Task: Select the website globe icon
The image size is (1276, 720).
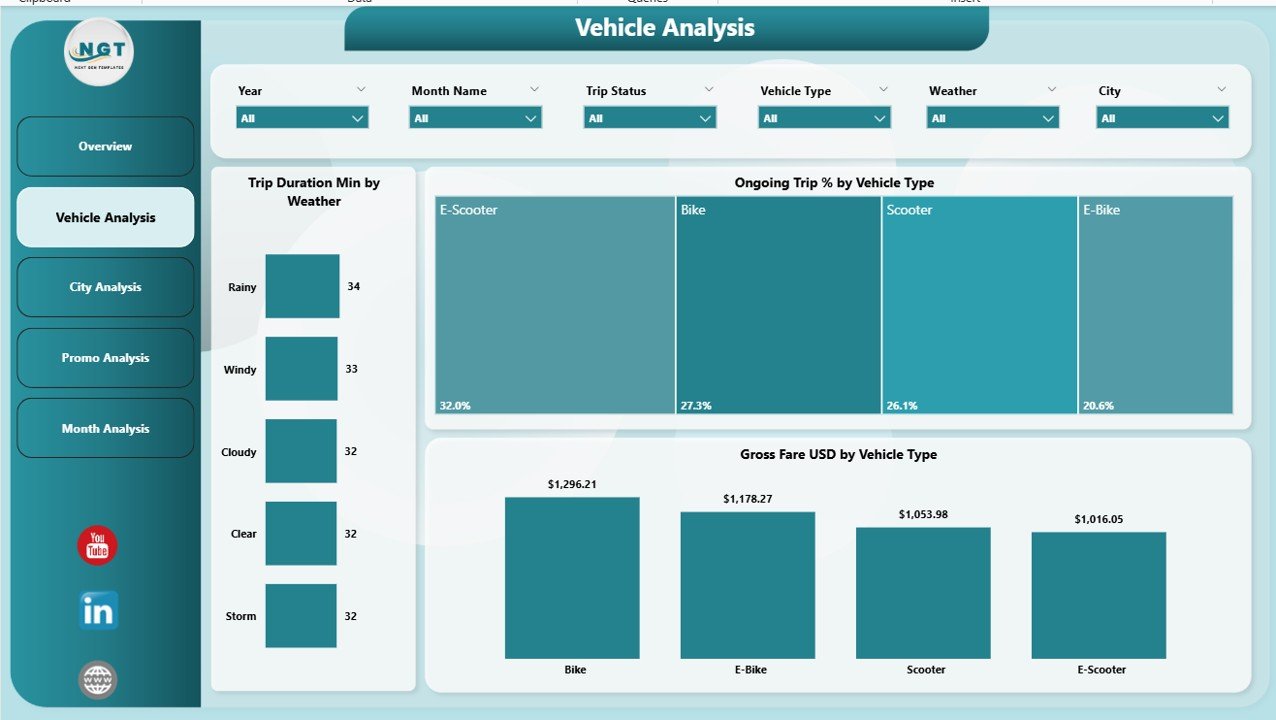Action: pos(96,679)
